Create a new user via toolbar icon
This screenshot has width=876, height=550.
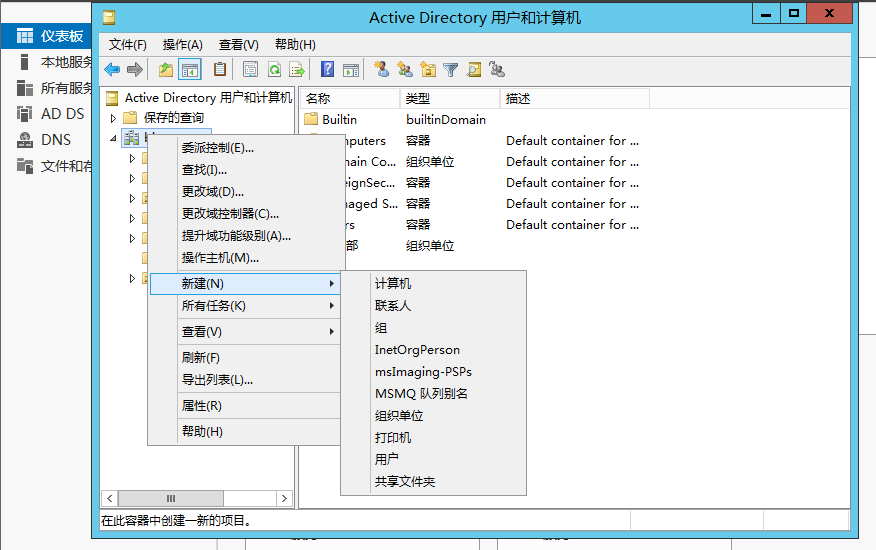click(x=382, y=69)
